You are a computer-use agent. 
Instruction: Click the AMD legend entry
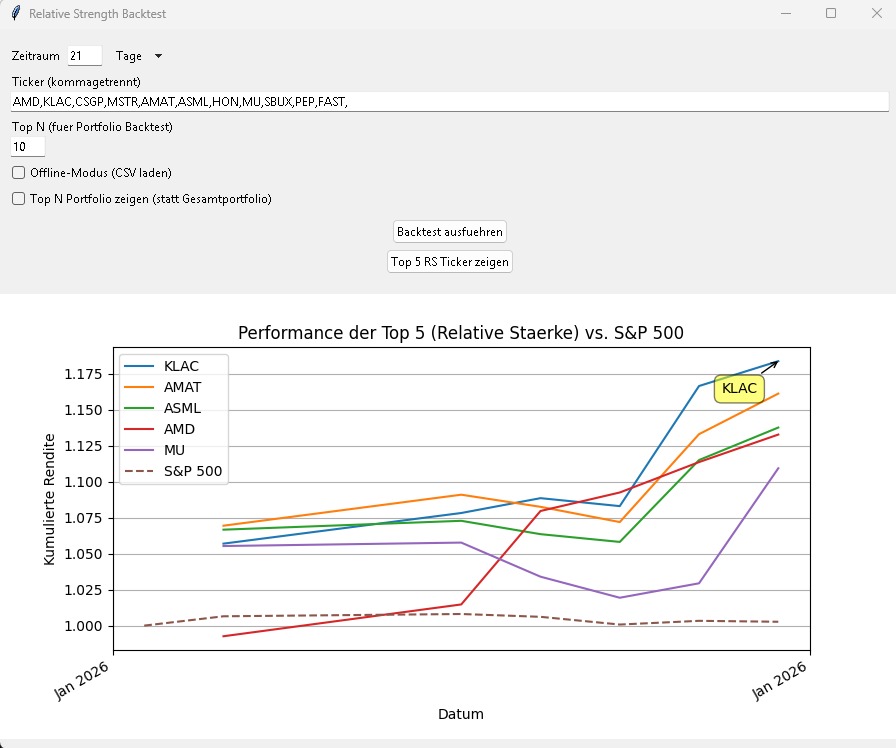(x=160, y=429)
